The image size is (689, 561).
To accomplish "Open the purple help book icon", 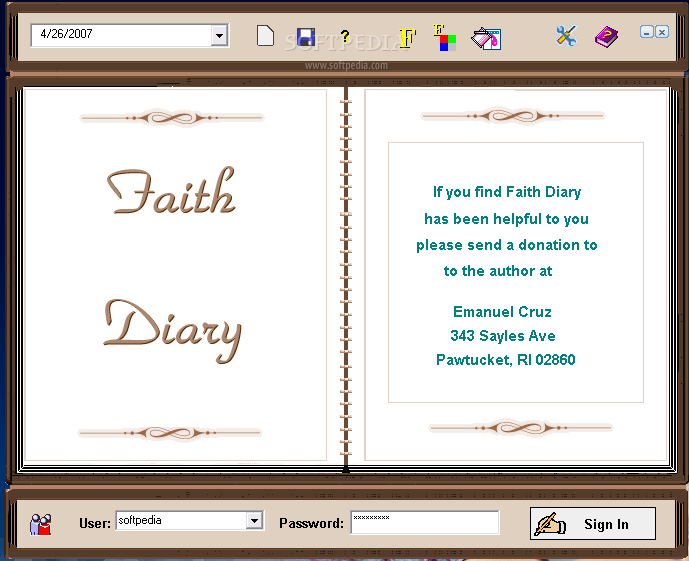I will (x=606, y=37).
